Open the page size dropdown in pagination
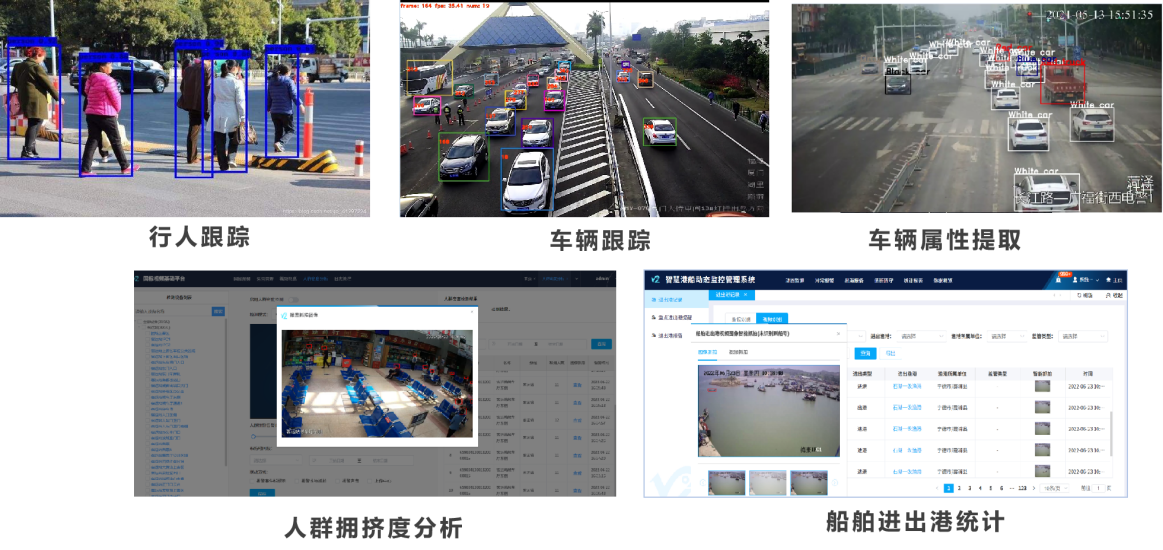Image resolution: width=1163 pixels, height=550 pixels. point(1054,488)
